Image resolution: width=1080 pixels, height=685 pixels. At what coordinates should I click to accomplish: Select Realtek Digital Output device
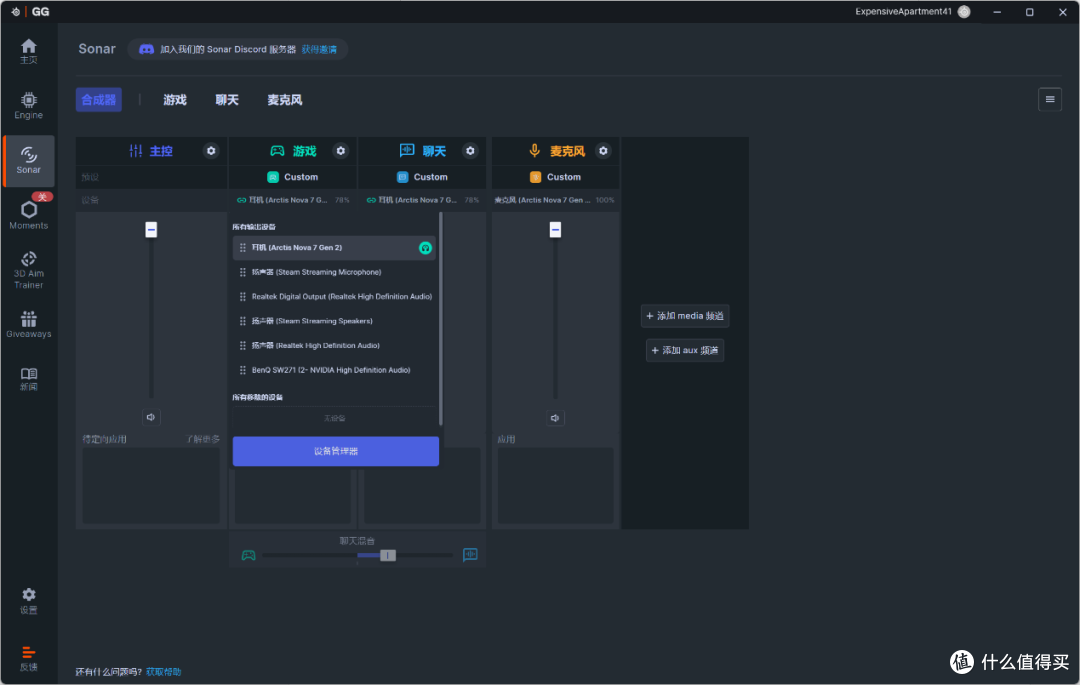pos(334,297)
